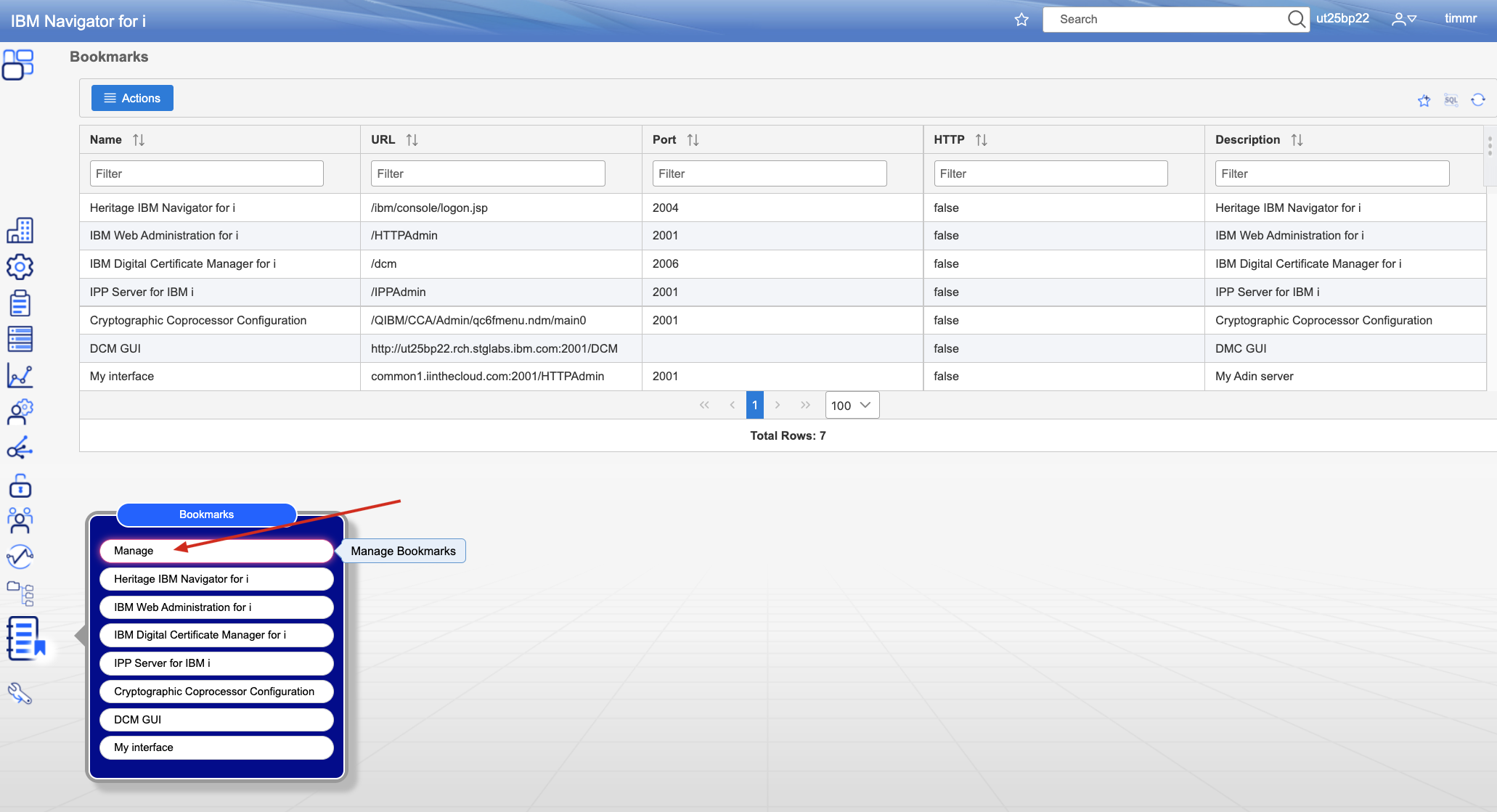Open IPP Server for IBM i bookmark in popup
The image size is (1497, 812).
216,663
